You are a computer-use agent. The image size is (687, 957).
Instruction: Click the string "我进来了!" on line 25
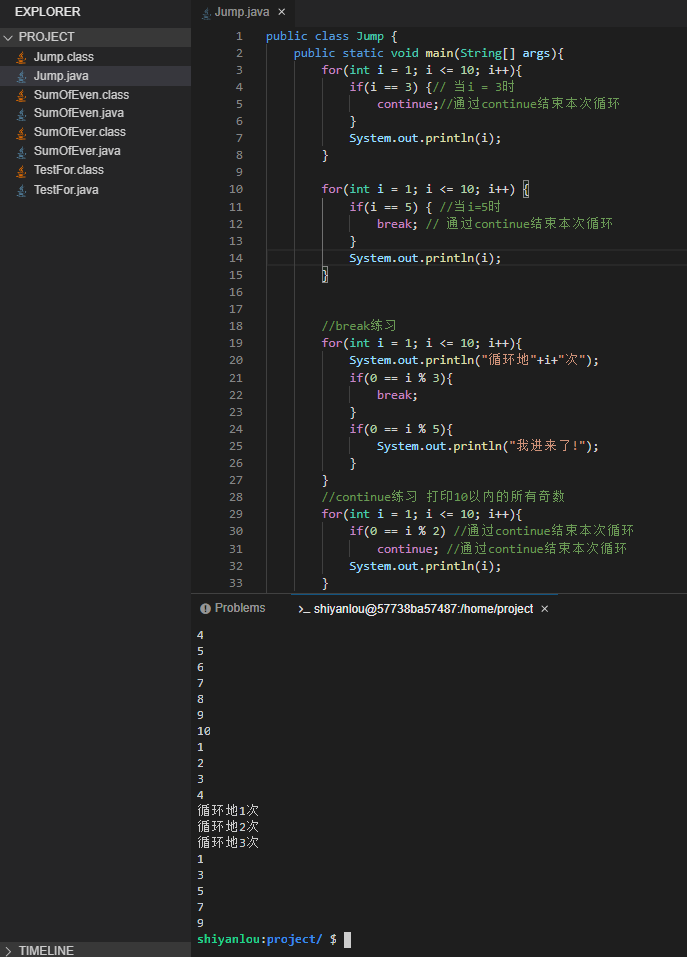coord(547,446)
